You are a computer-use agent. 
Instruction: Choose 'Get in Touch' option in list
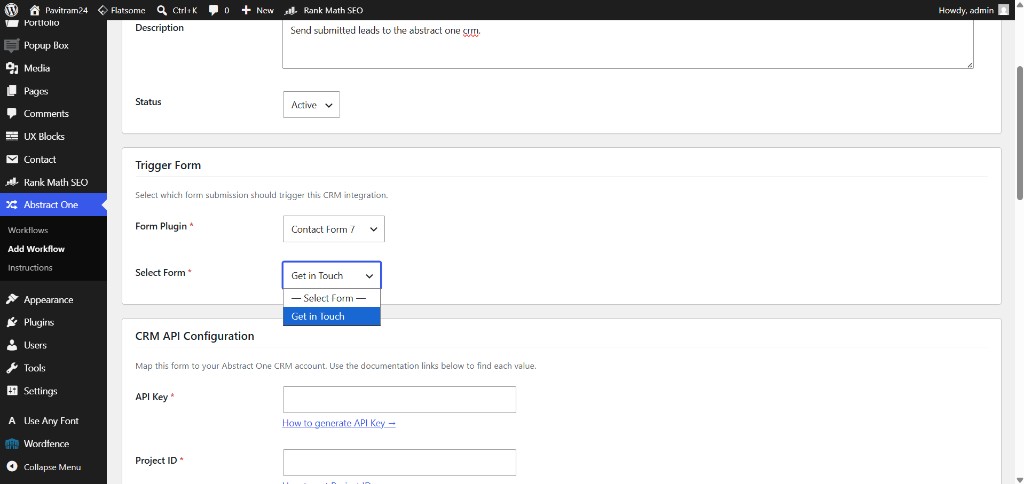pyautogui.click(x=332, y=316)
